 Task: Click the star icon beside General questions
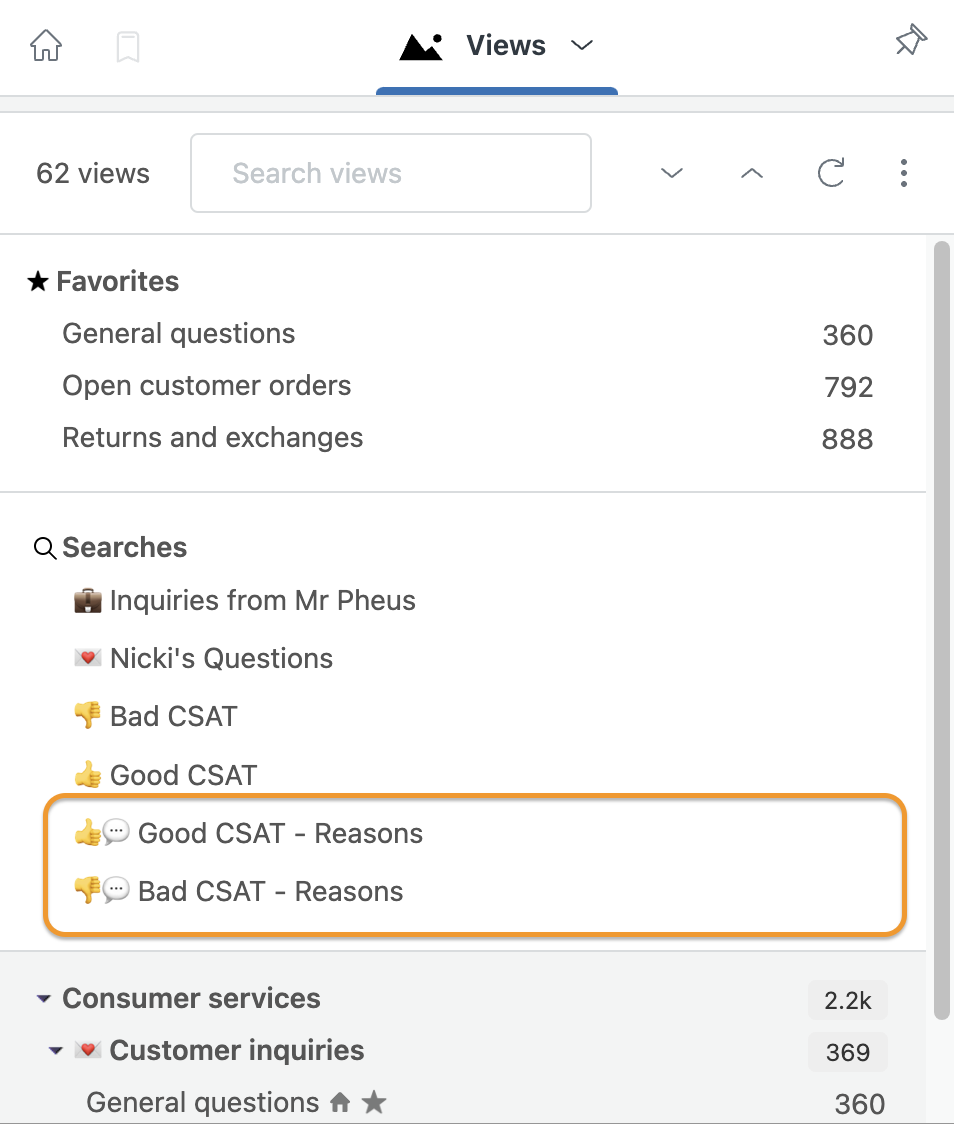[x=373, y=1102]
